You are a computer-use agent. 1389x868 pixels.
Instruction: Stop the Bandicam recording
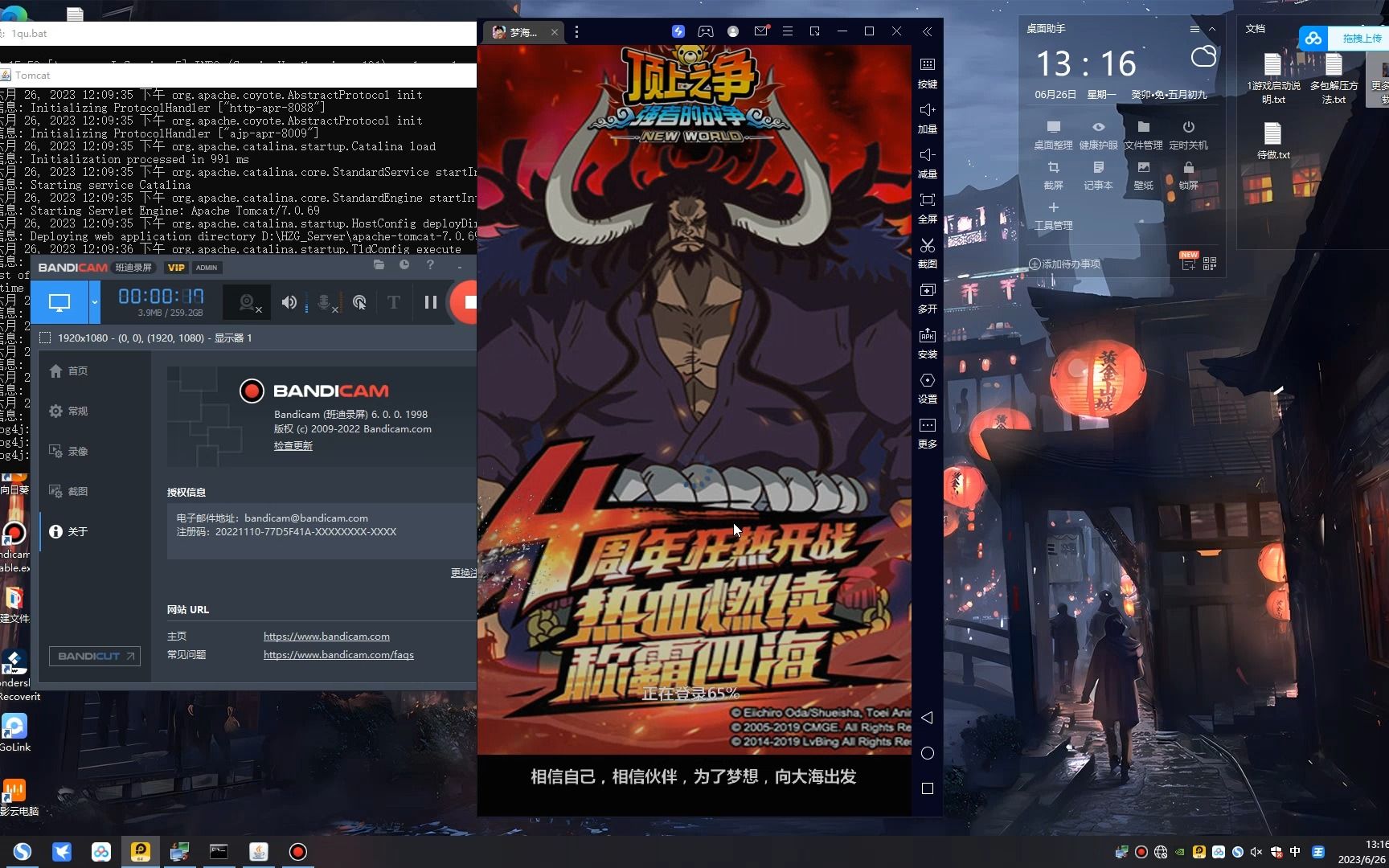(x=465, y=302)
